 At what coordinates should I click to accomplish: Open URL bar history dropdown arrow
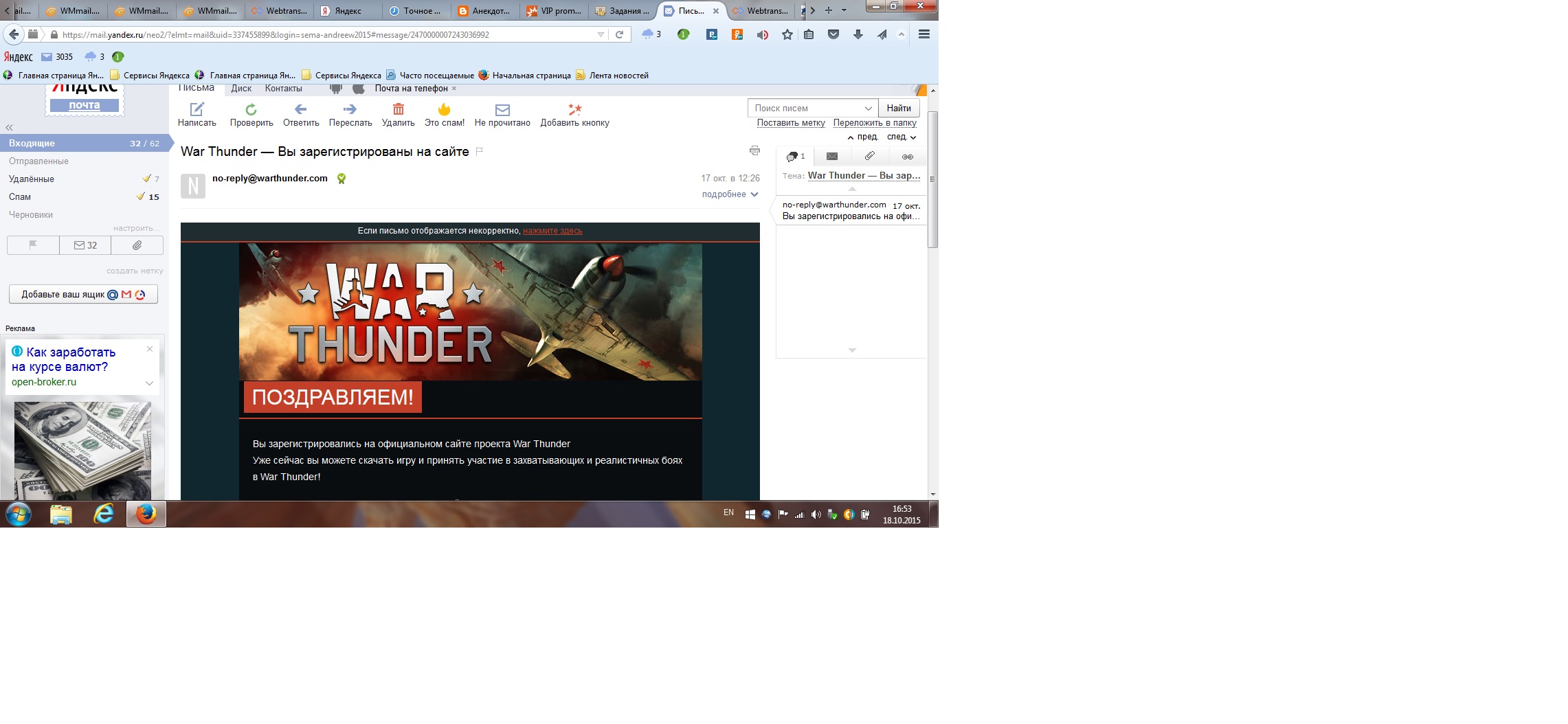pos(601,34)
